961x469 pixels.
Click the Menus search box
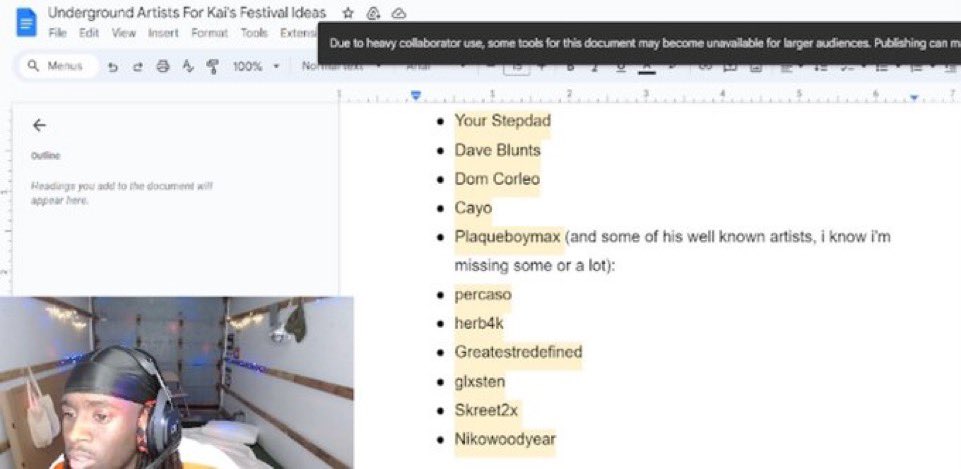[59, 66]
